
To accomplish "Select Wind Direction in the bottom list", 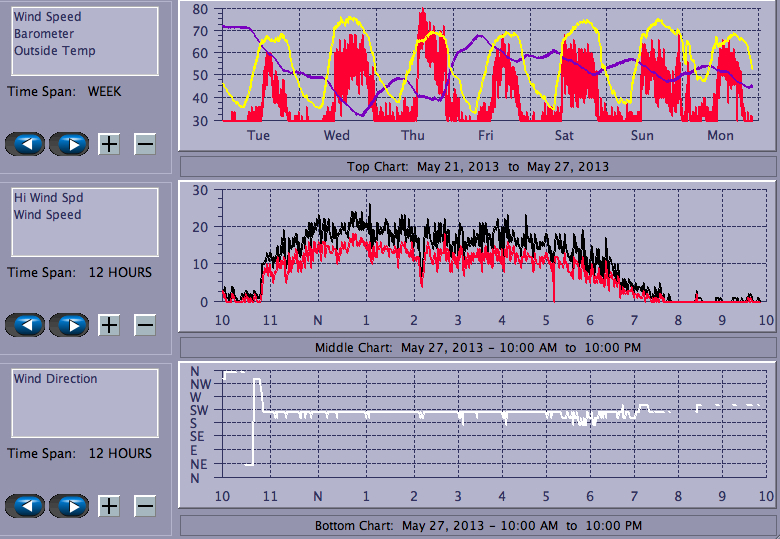I will [55, 379].
